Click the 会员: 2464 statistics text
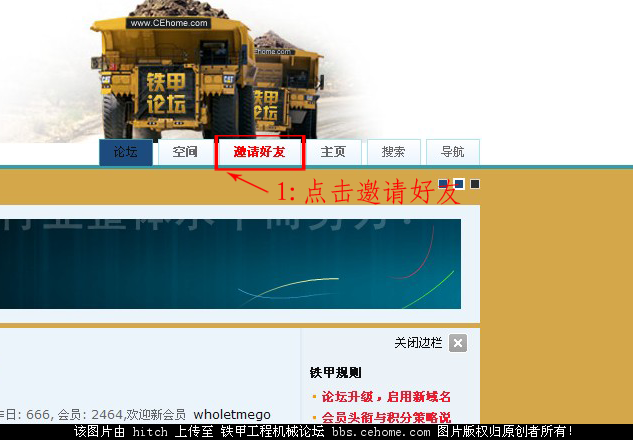Viewport: 633px width, 440px height. tap(90, 415)
